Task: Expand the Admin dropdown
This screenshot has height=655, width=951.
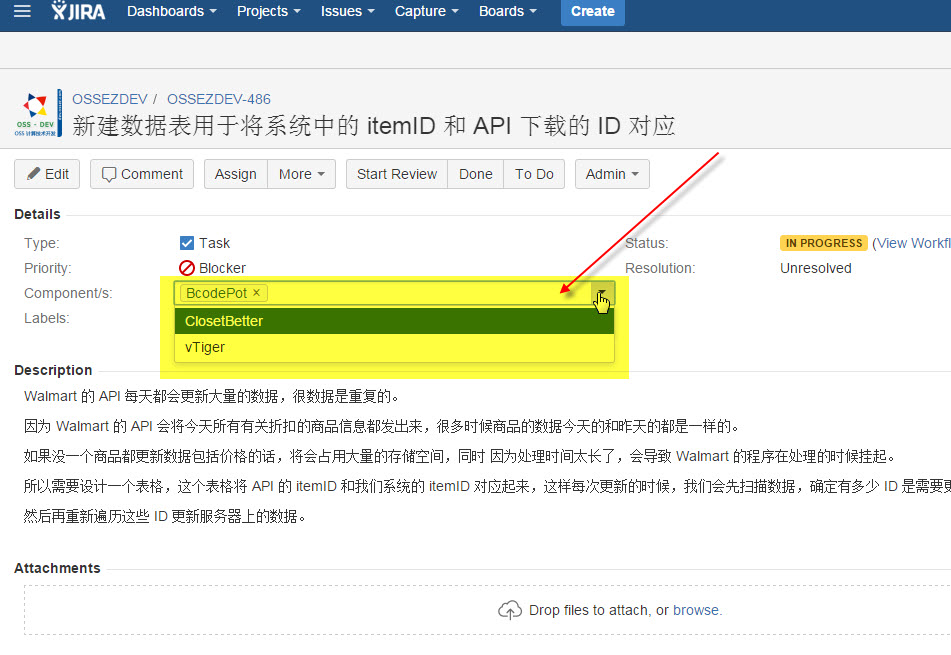Action: point(612,174)
